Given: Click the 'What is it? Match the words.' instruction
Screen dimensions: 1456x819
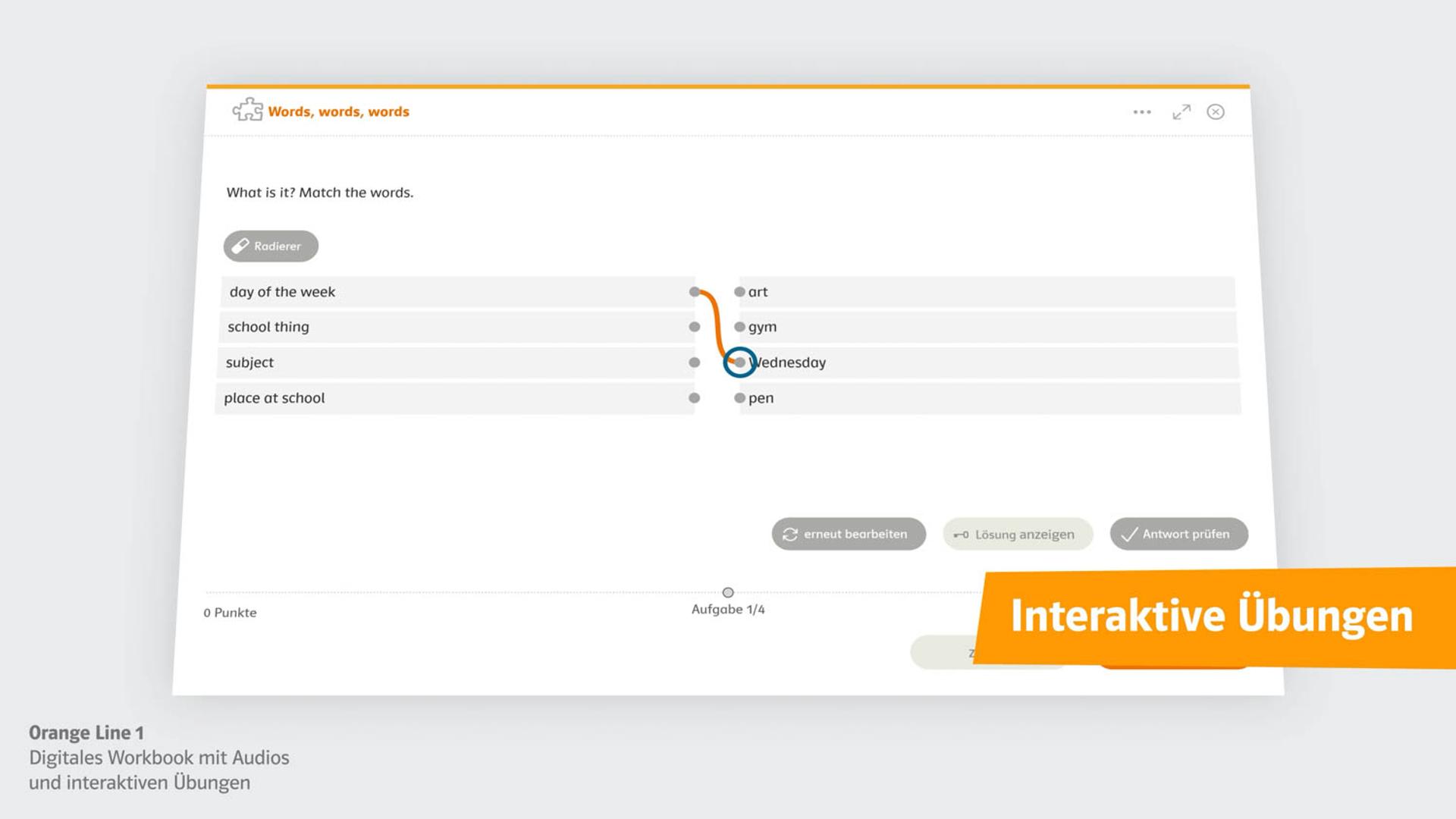Looking at the screenshot, I should (320, 193).
